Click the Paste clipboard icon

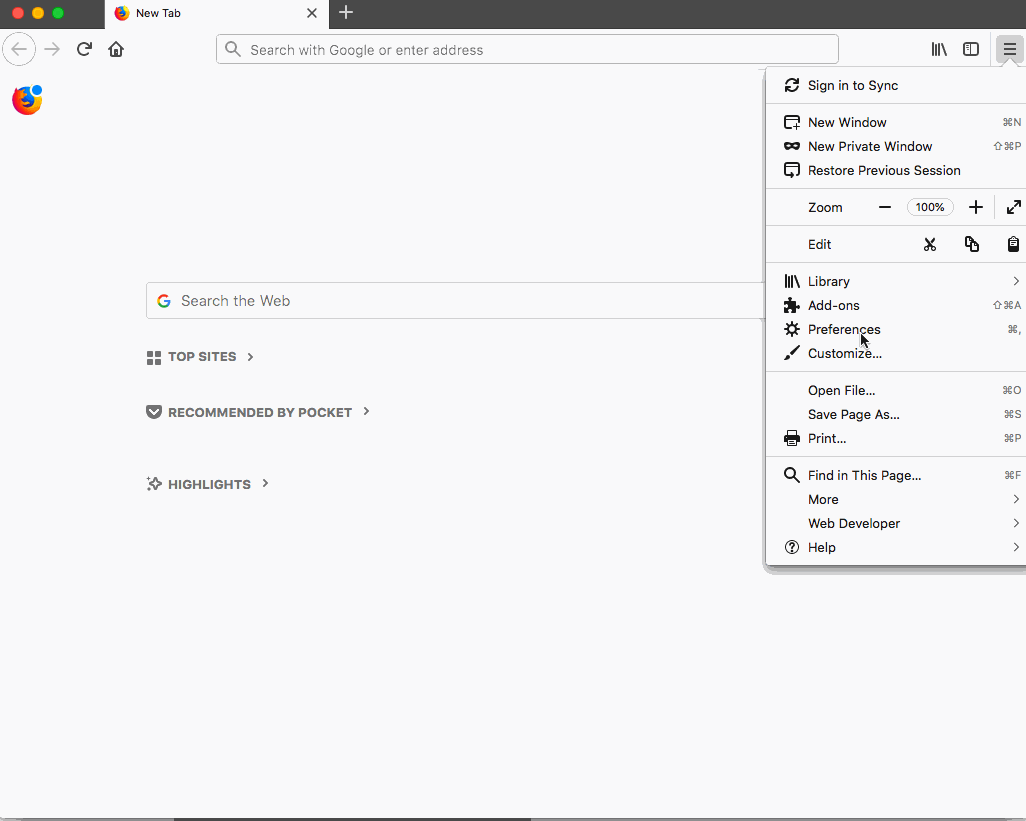pos(1013,244)
